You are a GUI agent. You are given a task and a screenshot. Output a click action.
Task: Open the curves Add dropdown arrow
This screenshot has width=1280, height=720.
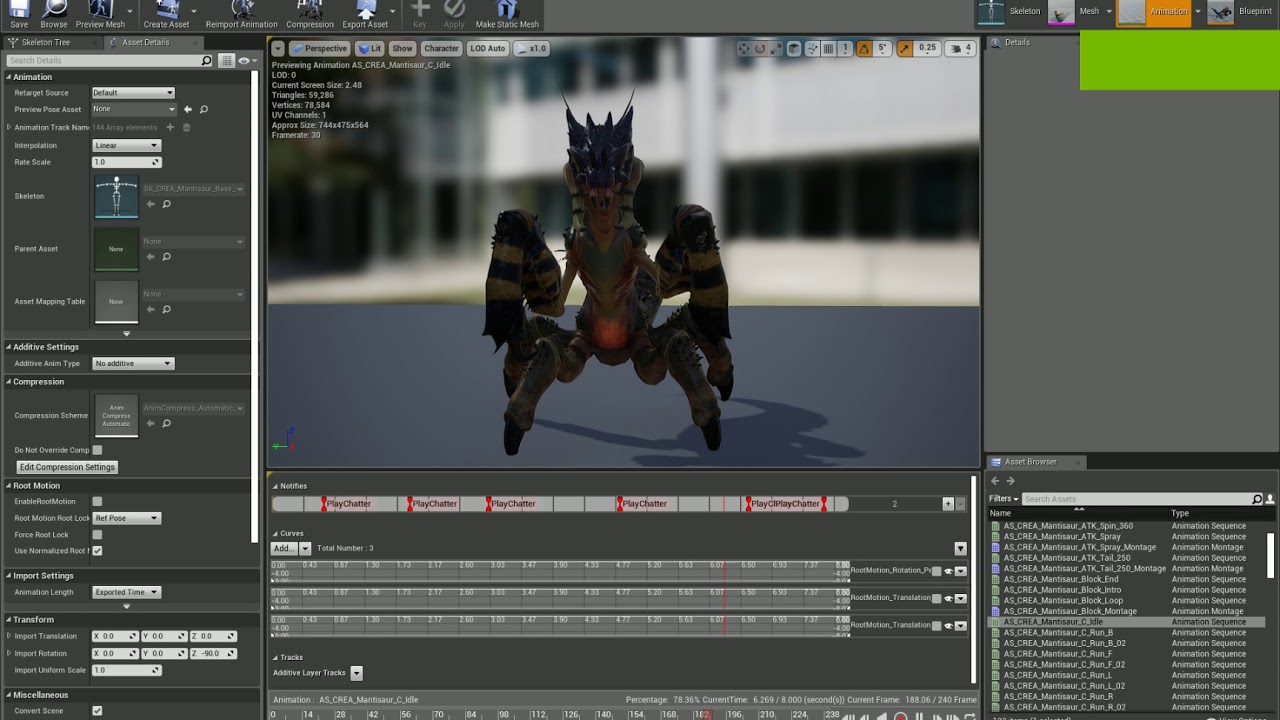coord(306,548)
